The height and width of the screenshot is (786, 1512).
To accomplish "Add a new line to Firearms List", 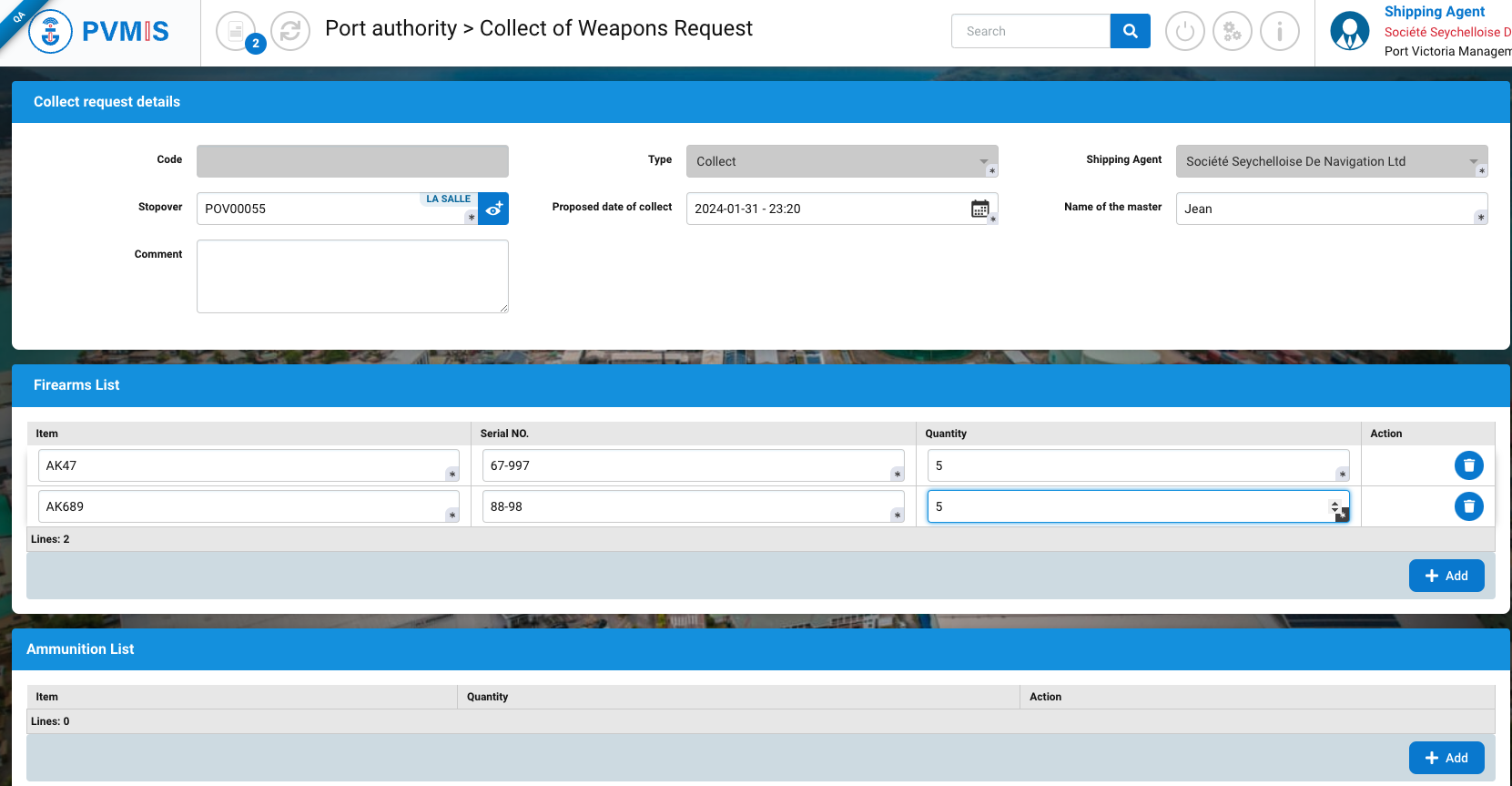I will 1446,576.
